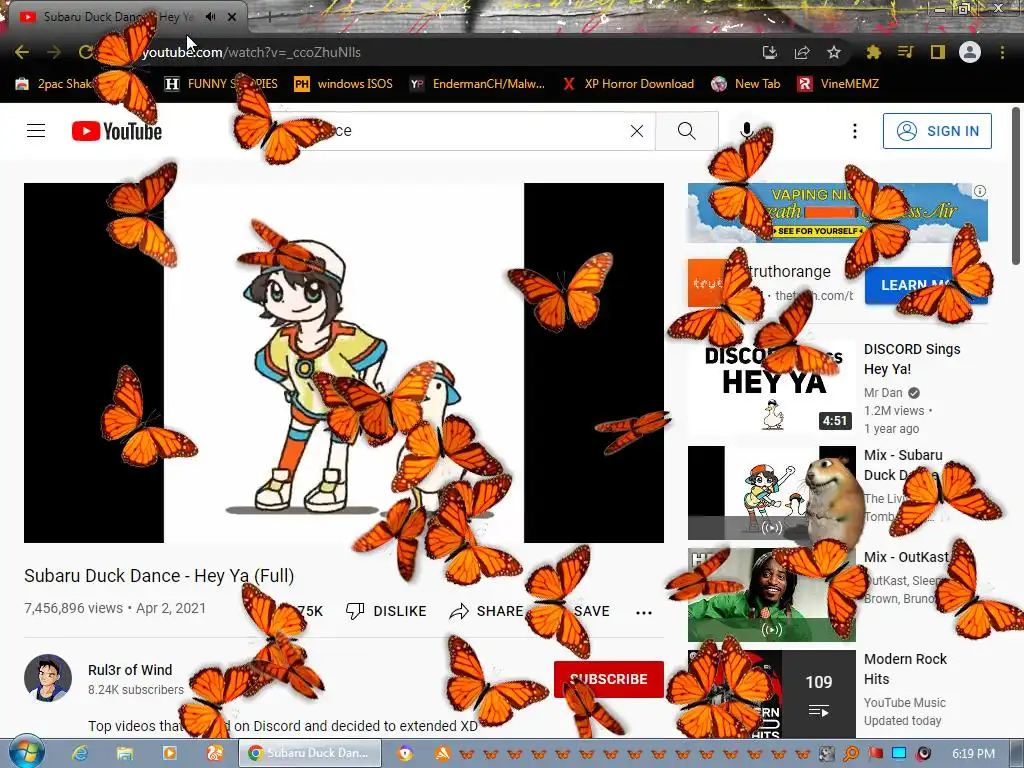The image size is (1024, 768).
Task: Bookmark this page with the star icon
Action: 834,52
